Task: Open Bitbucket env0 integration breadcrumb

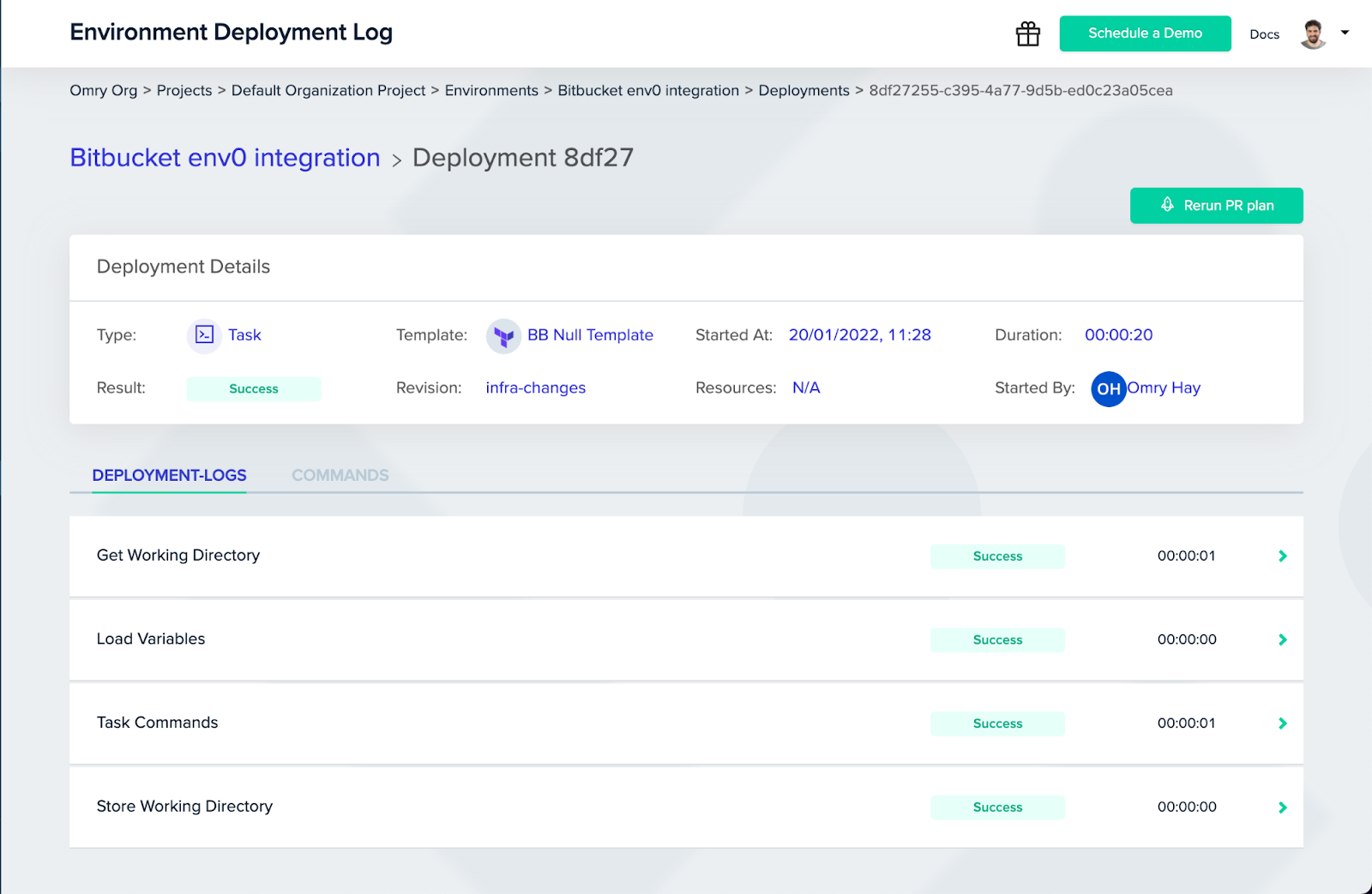Action: [x=648, y=91]
